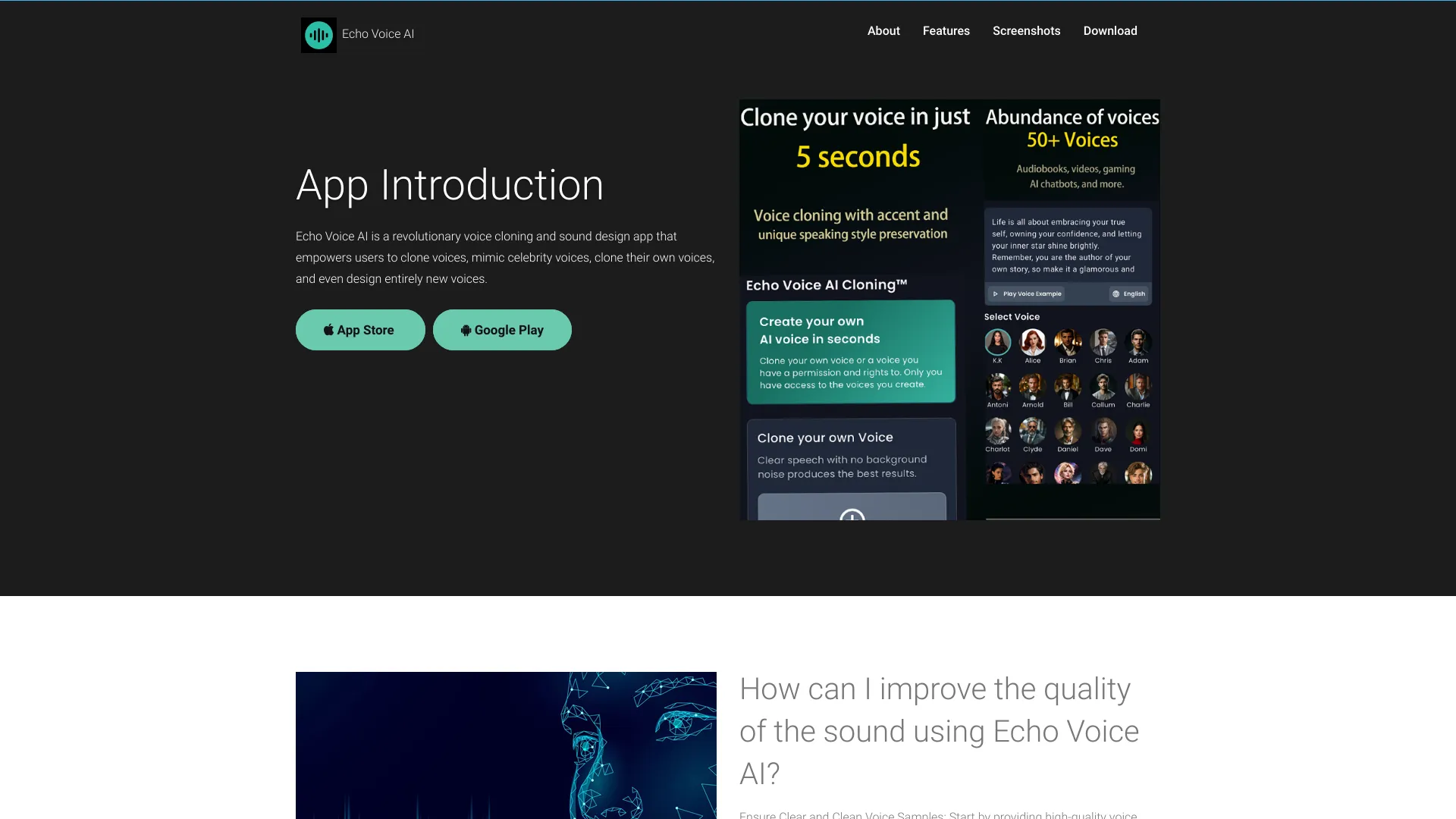The image size is (1456, 819).
Task: Click the Download menu tab
Action: click(x=1111, y=31)
